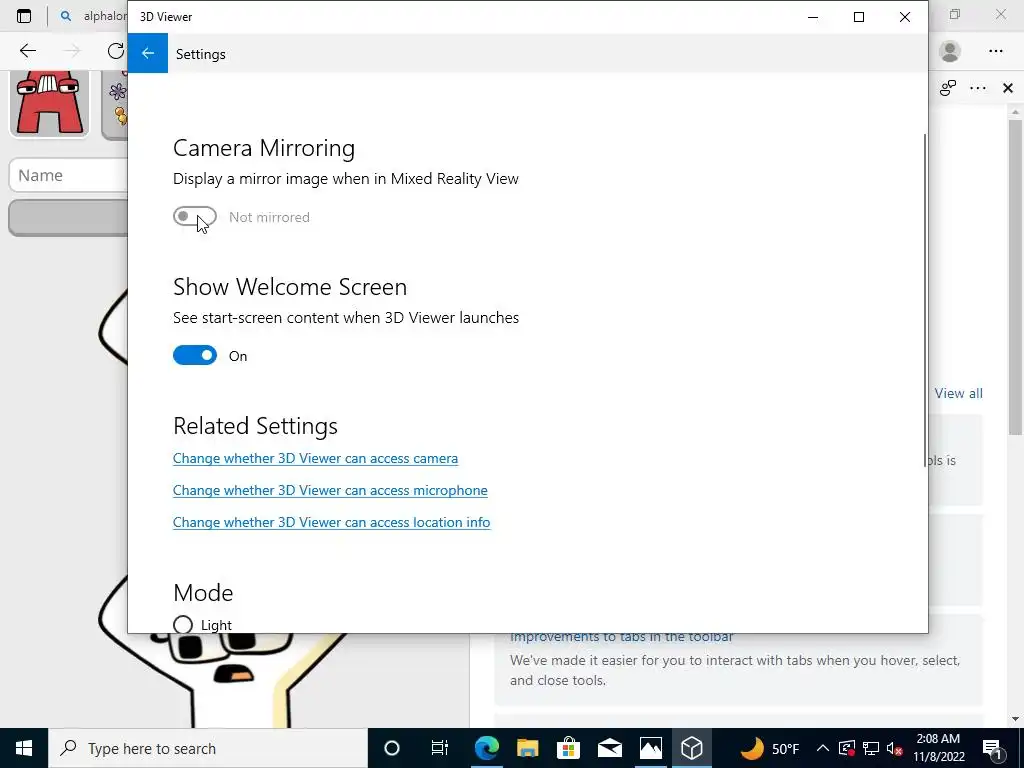The height and width of the screenshot is (768, 1024).
Task: Close the Edge sidebar pane
Action: pyautogui.click(x=1008, y=88)
